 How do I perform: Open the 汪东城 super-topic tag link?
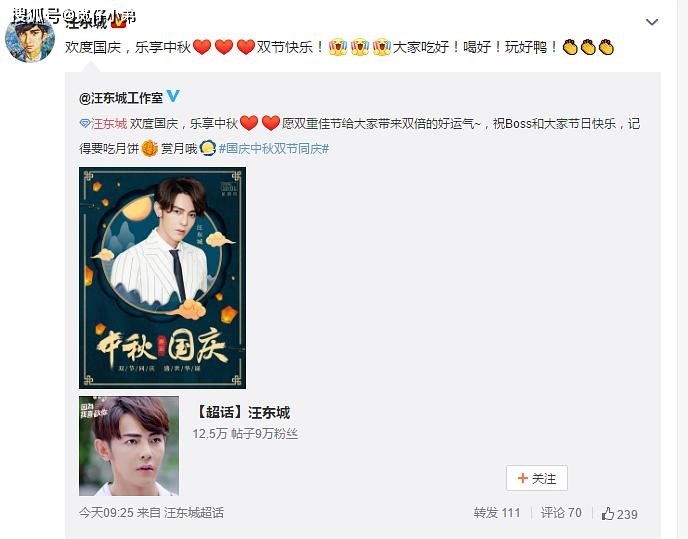(109, 124)
